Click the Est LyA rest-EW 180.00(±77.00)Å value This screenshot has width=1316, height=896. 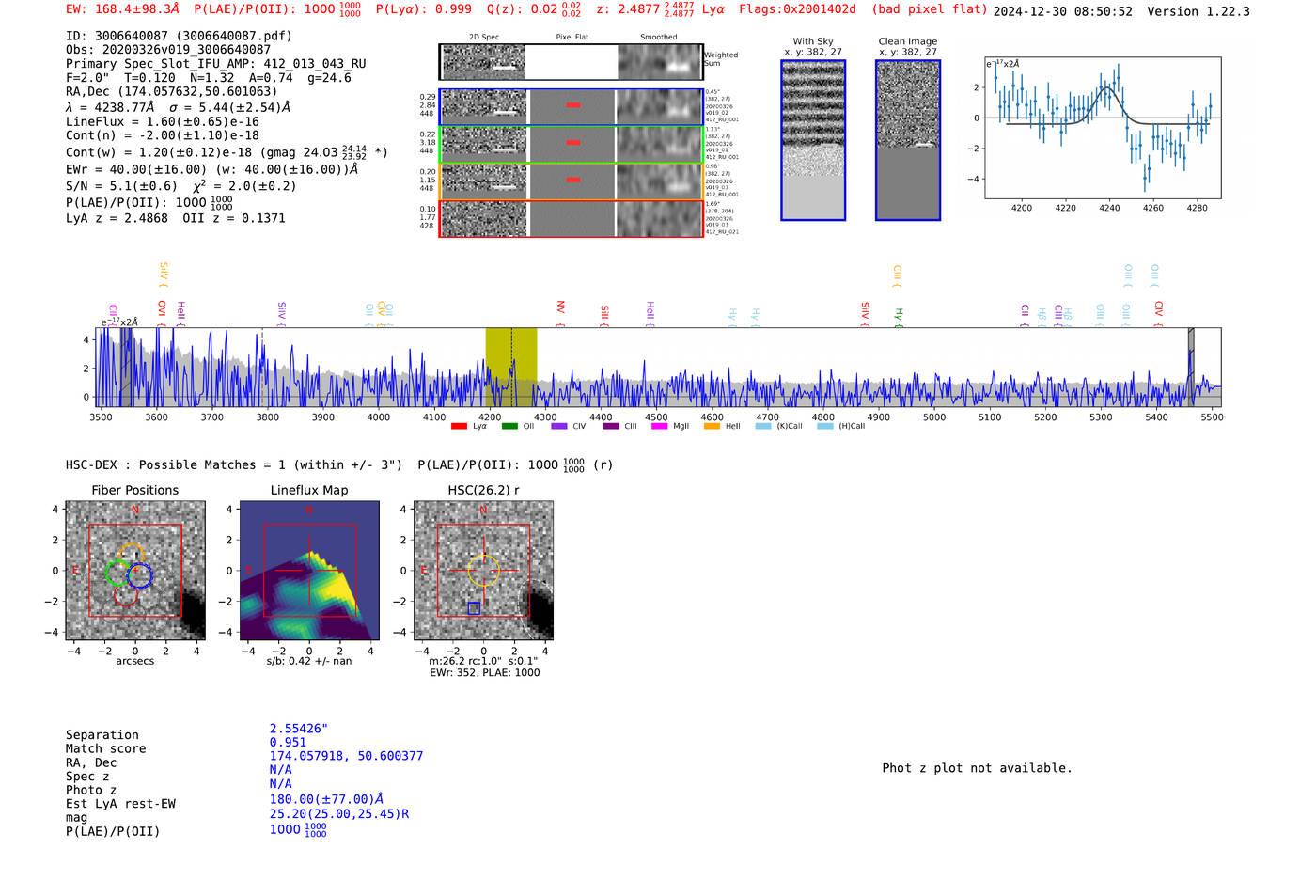(326, 799)
